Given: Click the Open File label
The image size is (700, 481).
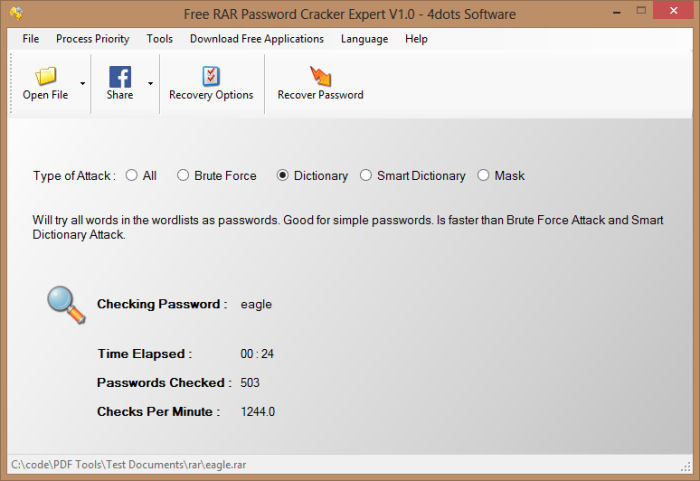Looking at the screenshot, I should pyautogui.click(x=46, y=95).
